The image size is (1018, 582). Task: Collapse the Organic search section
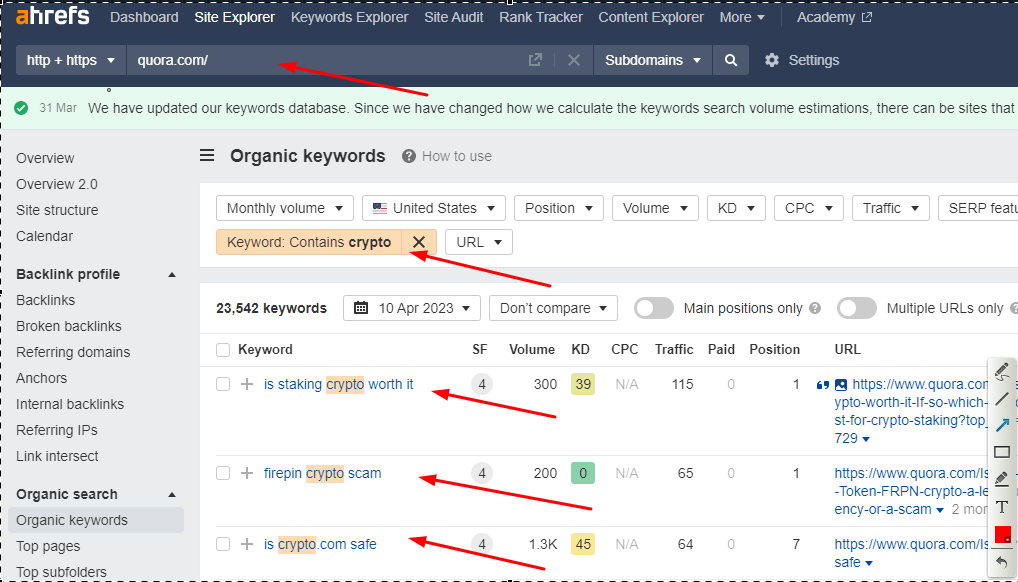[x=172, y=495]
